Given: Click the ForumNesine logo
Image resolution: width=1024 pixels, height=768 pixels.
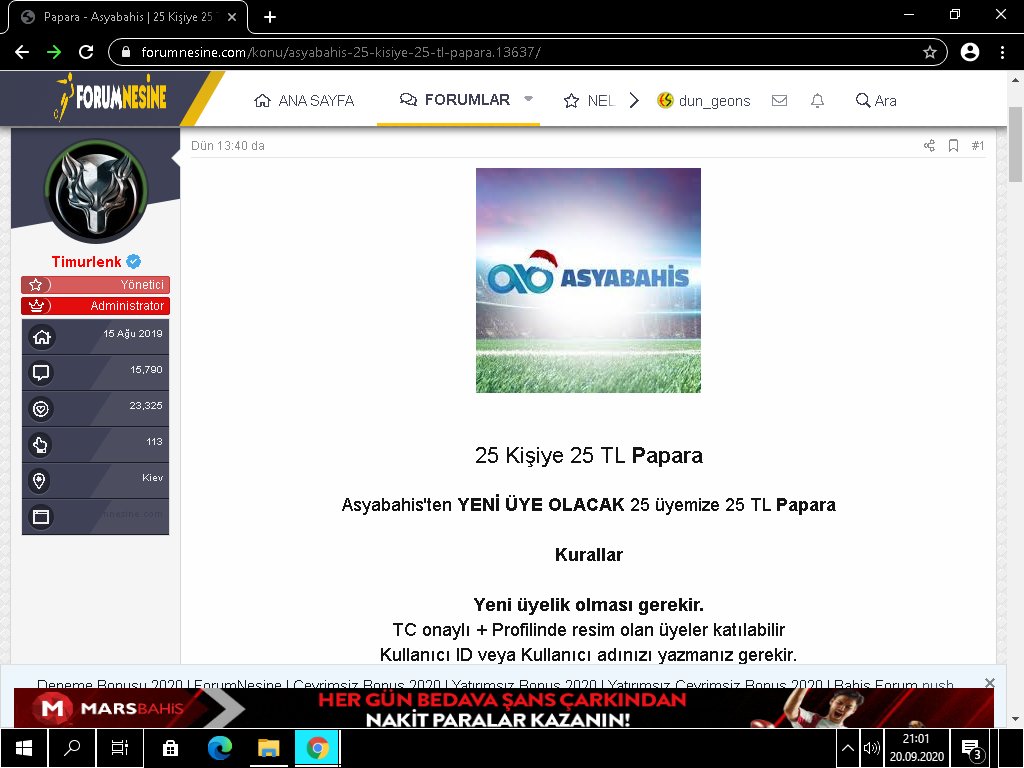Looking at the screenshot, I should (112, 98).
